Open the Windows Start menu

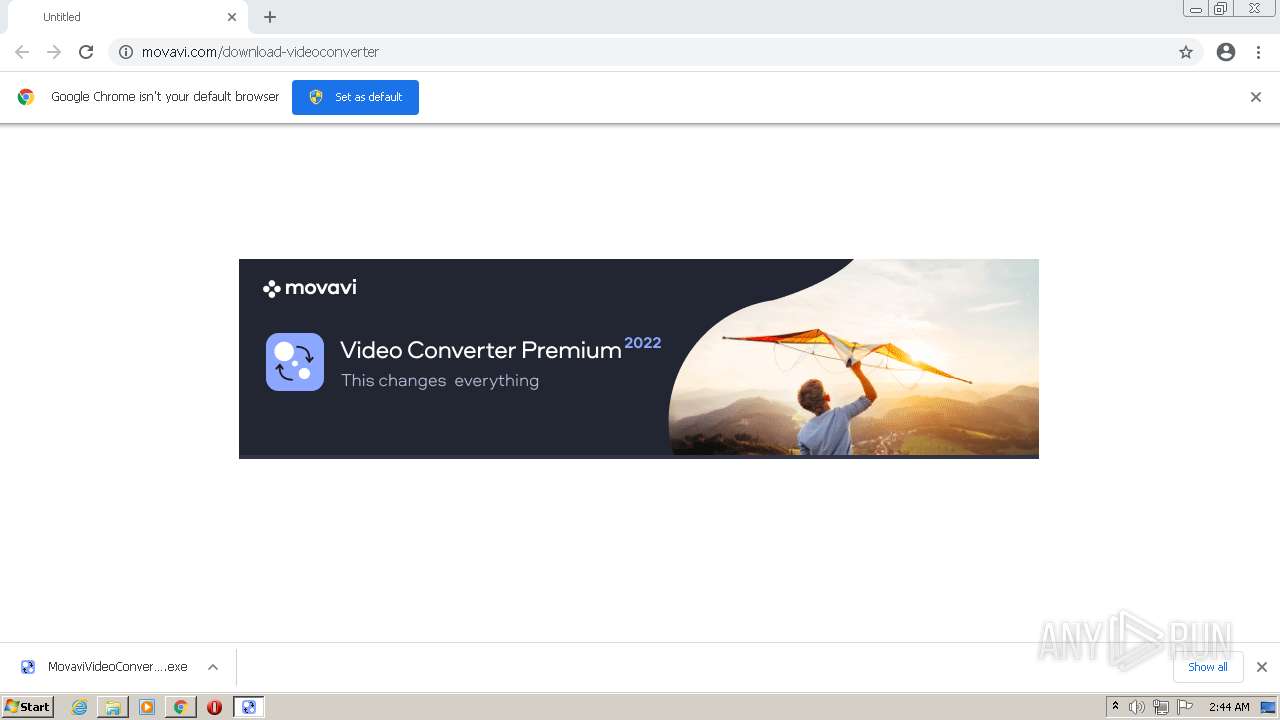pos(28,707)
